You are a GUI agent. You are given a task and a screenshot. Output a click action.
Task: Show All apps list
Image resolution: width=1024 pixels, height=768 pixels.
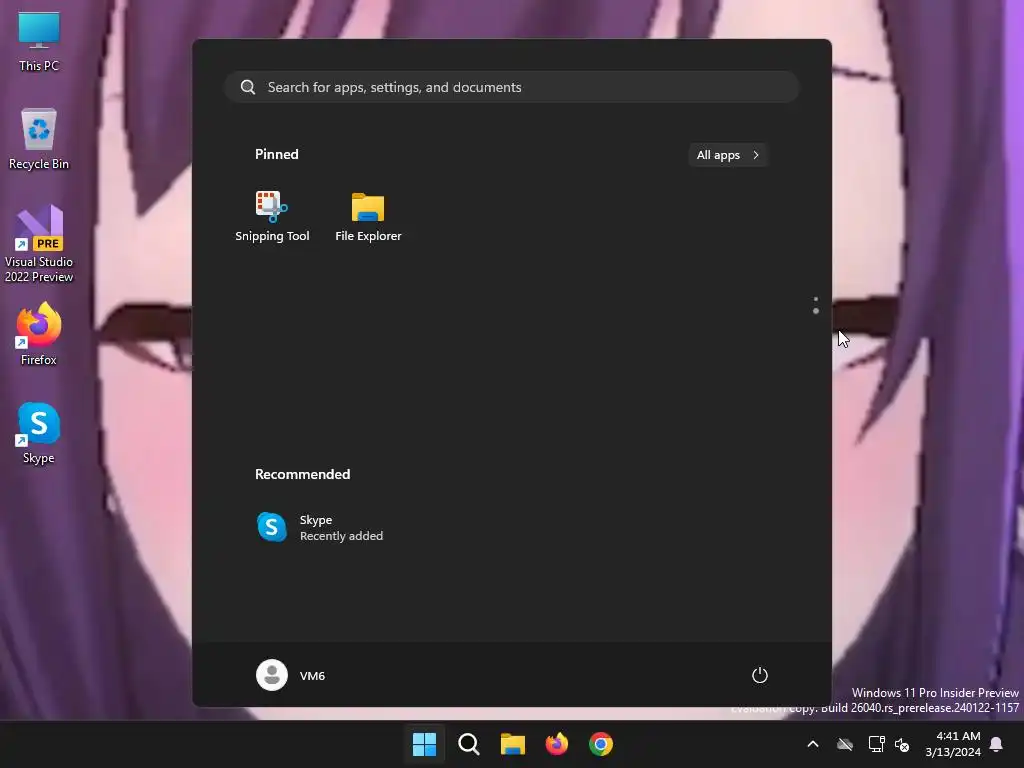[728, 155]
